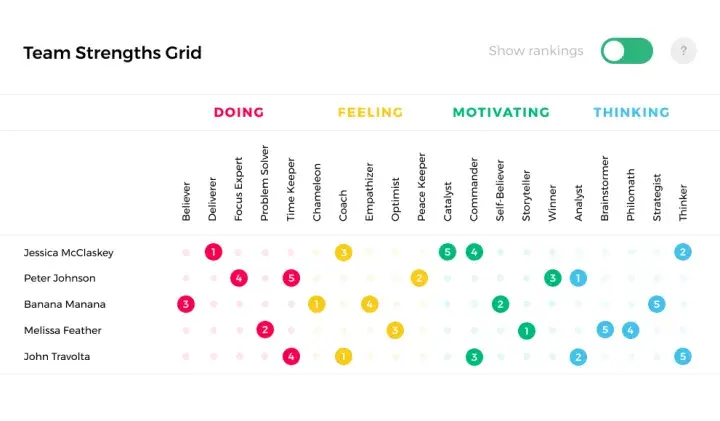Image resolution: width=720 pixels, height=421 pixels.
Task: Select Jessica McClaskey's yellow Coach badge 3
Action: [343, 253]
